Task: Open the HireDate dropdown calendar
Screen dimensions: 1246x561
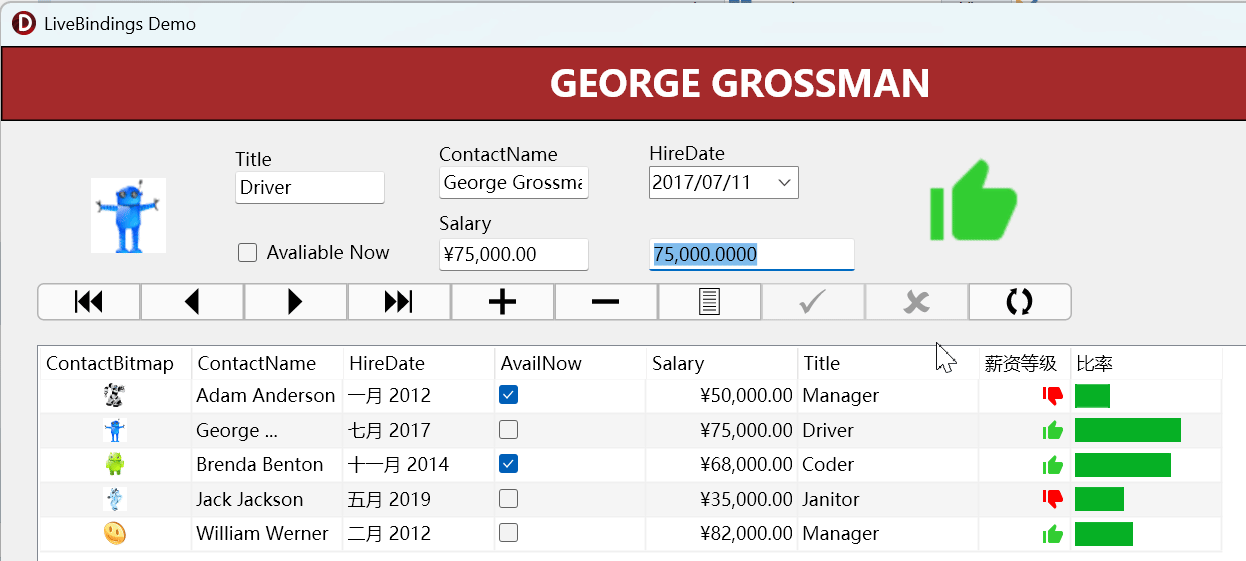Action: [784, 183]
